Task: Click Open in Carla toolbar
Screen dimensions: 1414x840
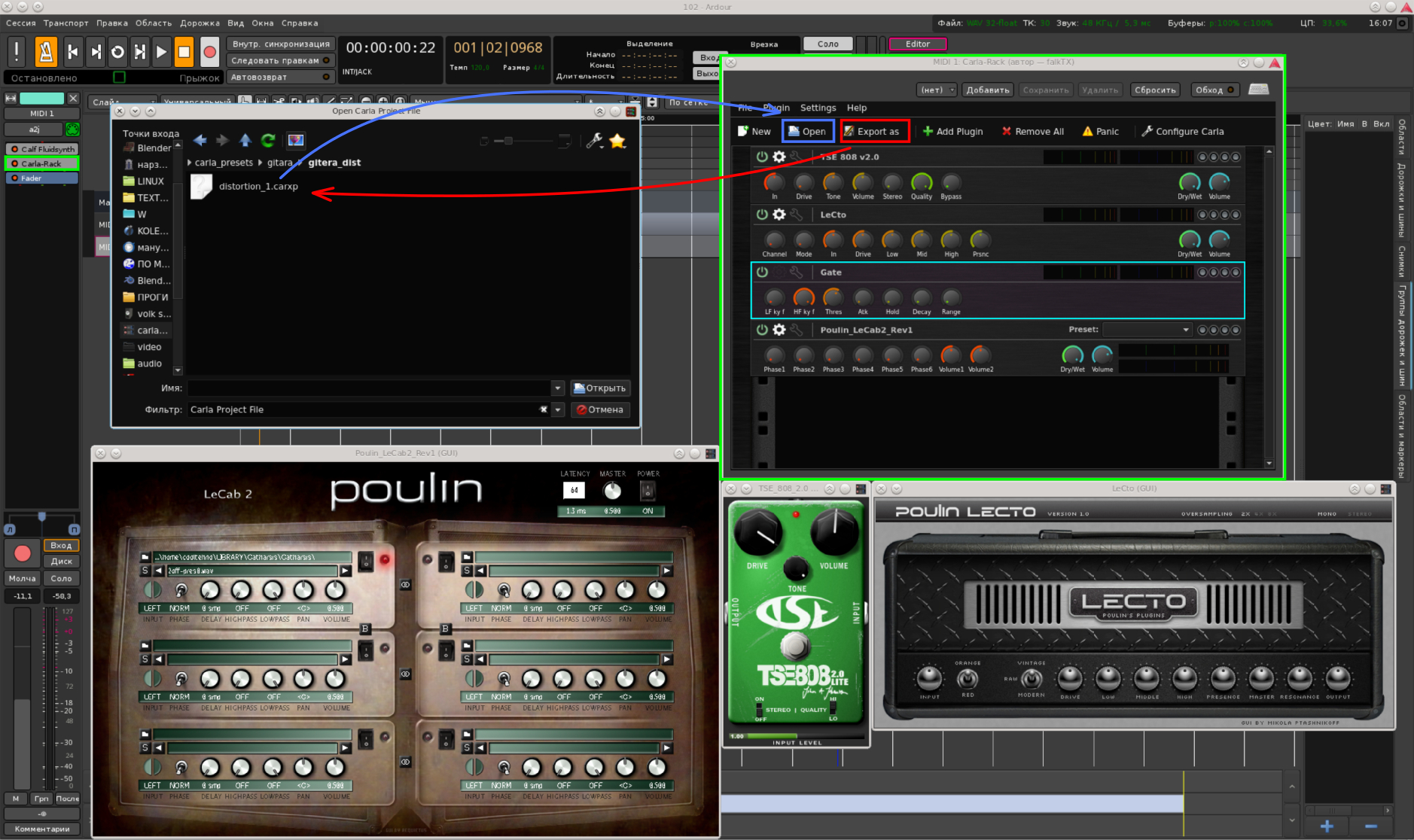Action: [x=807, y=131]
